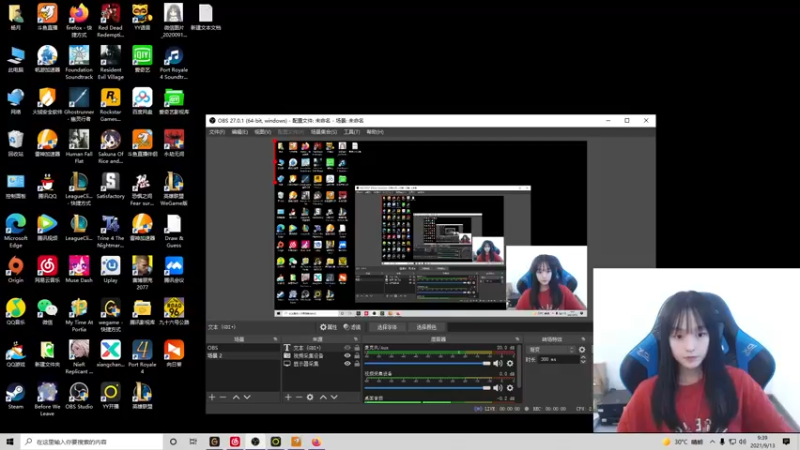The image size is (800, 450).
Task: Open the View menu in OBS
Action: pos(263,132)
